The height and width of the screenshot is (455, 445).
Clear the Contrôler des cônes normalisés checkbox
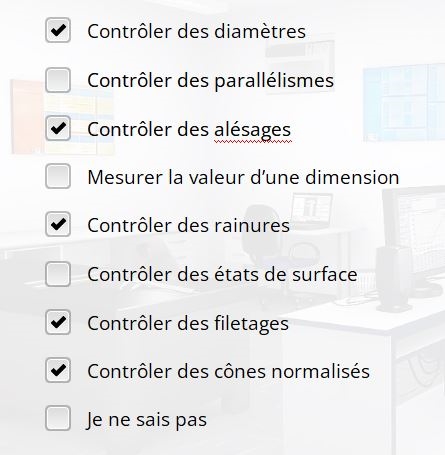(x=58, y=370)
